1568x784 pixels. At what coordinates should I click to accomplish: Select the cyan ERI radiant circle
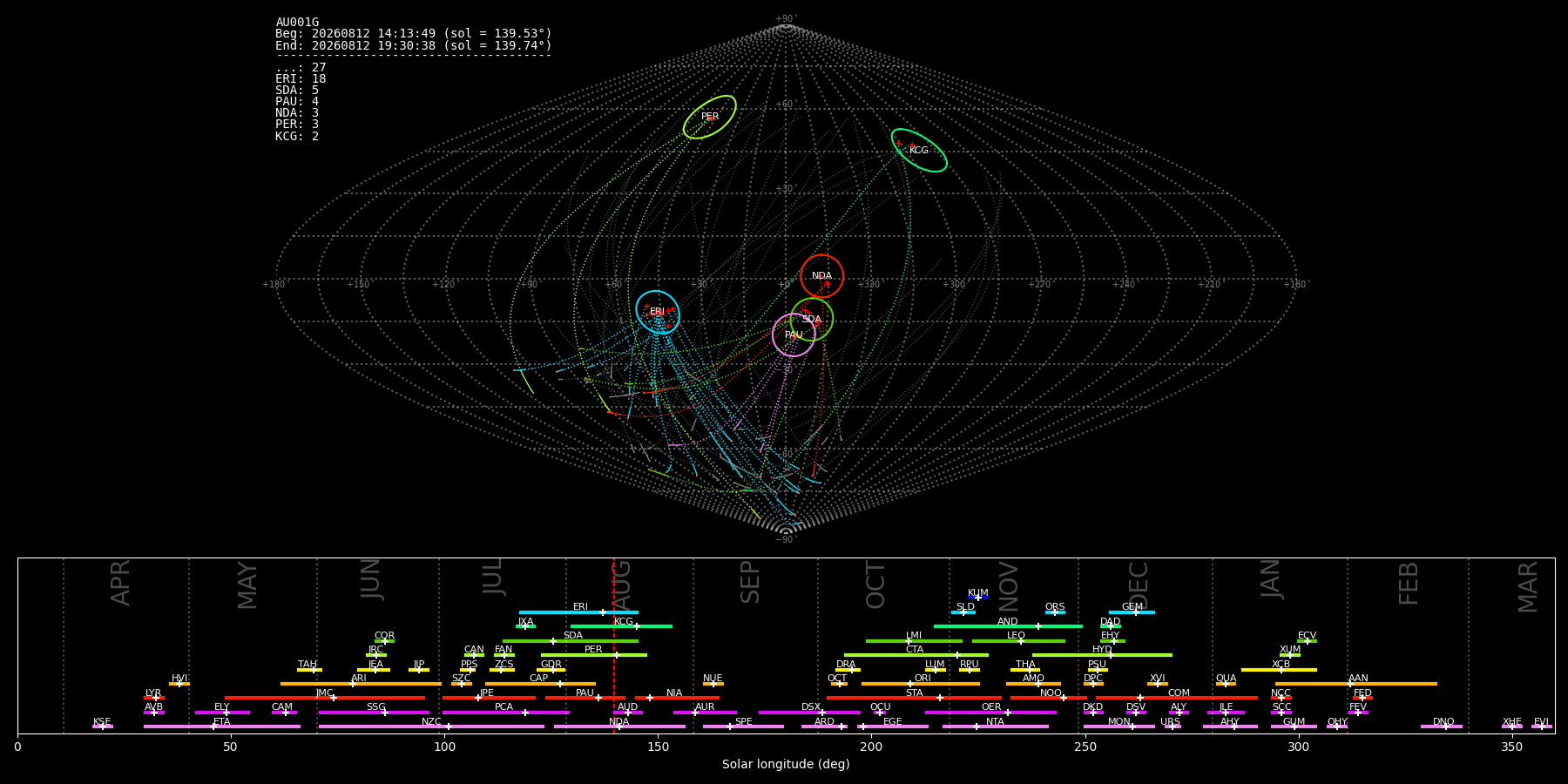(658, 312)
